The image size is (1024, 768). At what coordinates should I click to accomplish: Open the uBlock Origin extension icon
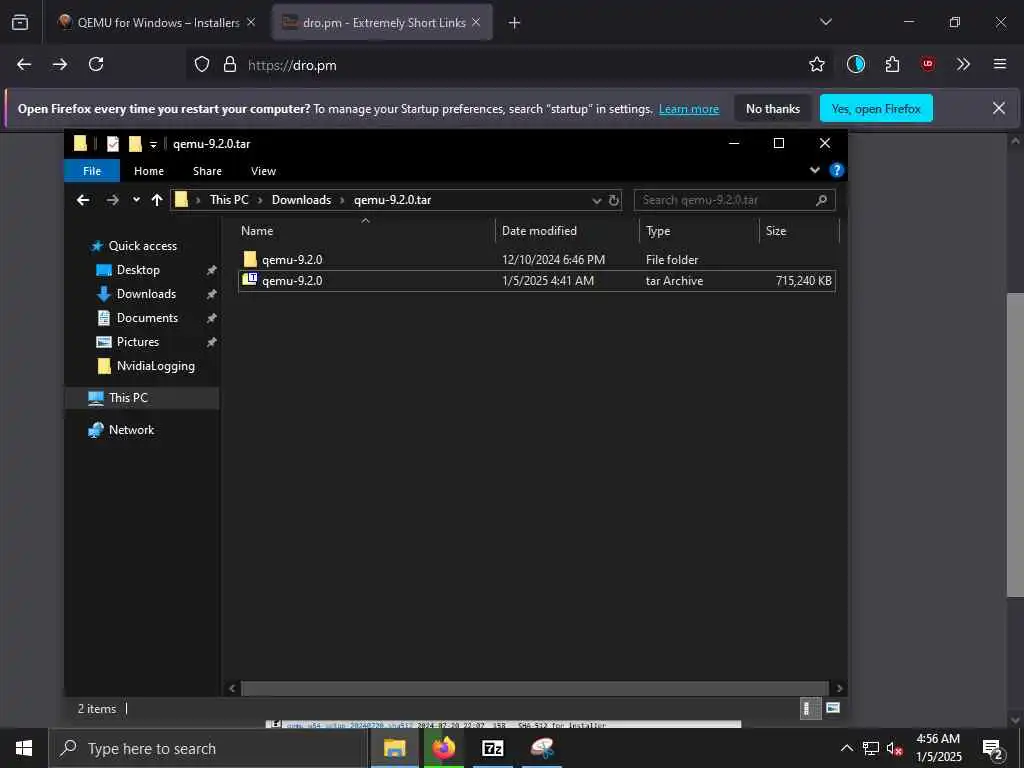(x=927, y=64)
